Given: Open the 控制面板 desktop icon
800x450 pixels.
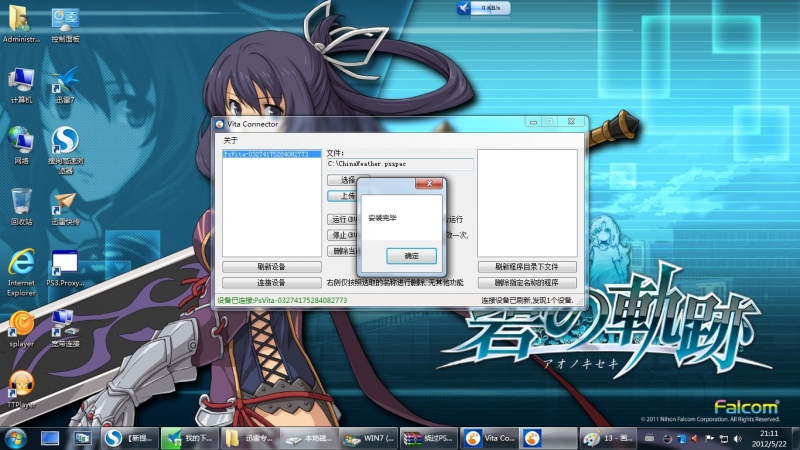Looking at the screenshot, I should point(65,23).
